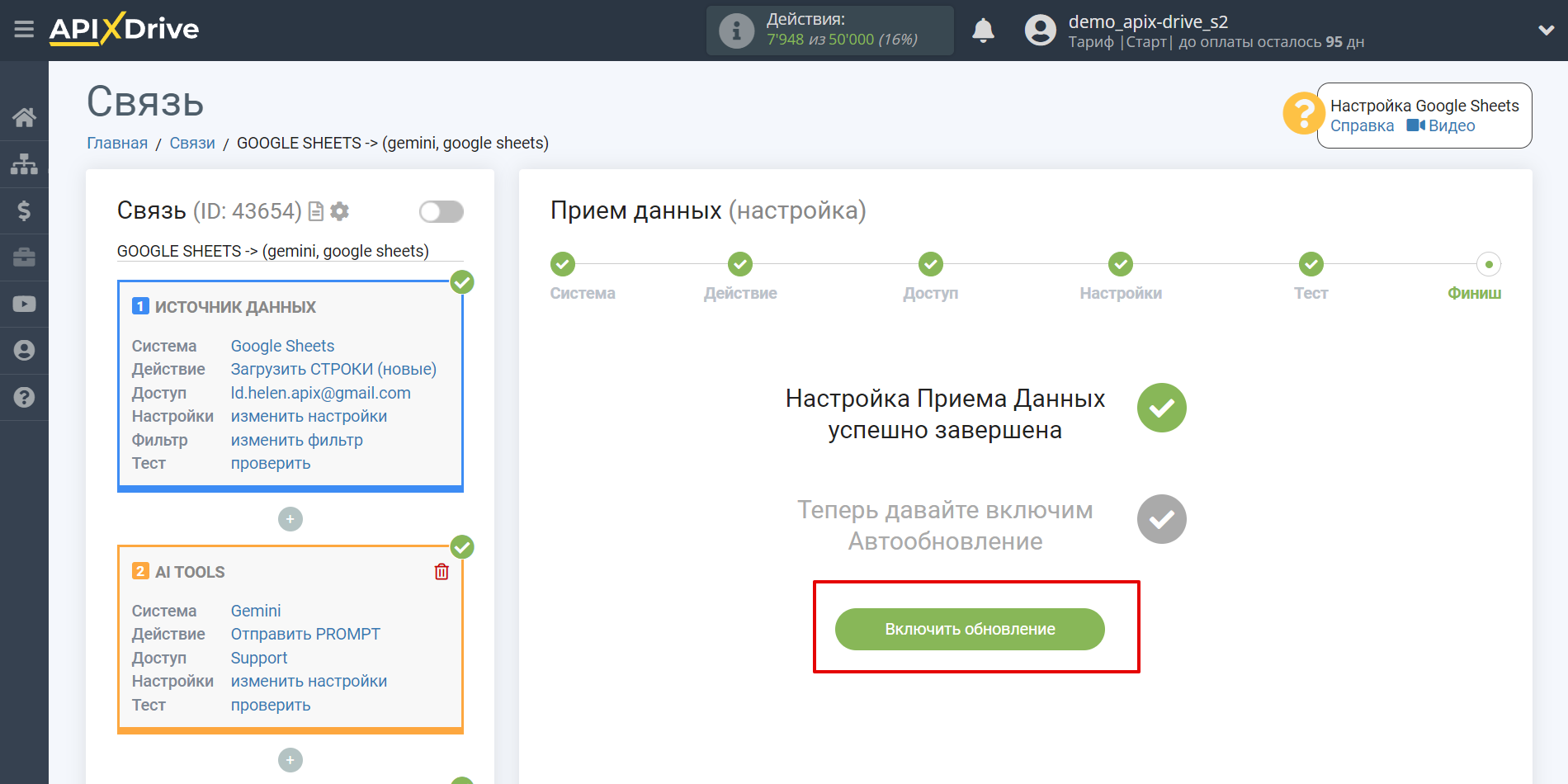Click Отправить PROMPT action link
The width and height of the screenshot is (1568, 784).
pos(305,634)
